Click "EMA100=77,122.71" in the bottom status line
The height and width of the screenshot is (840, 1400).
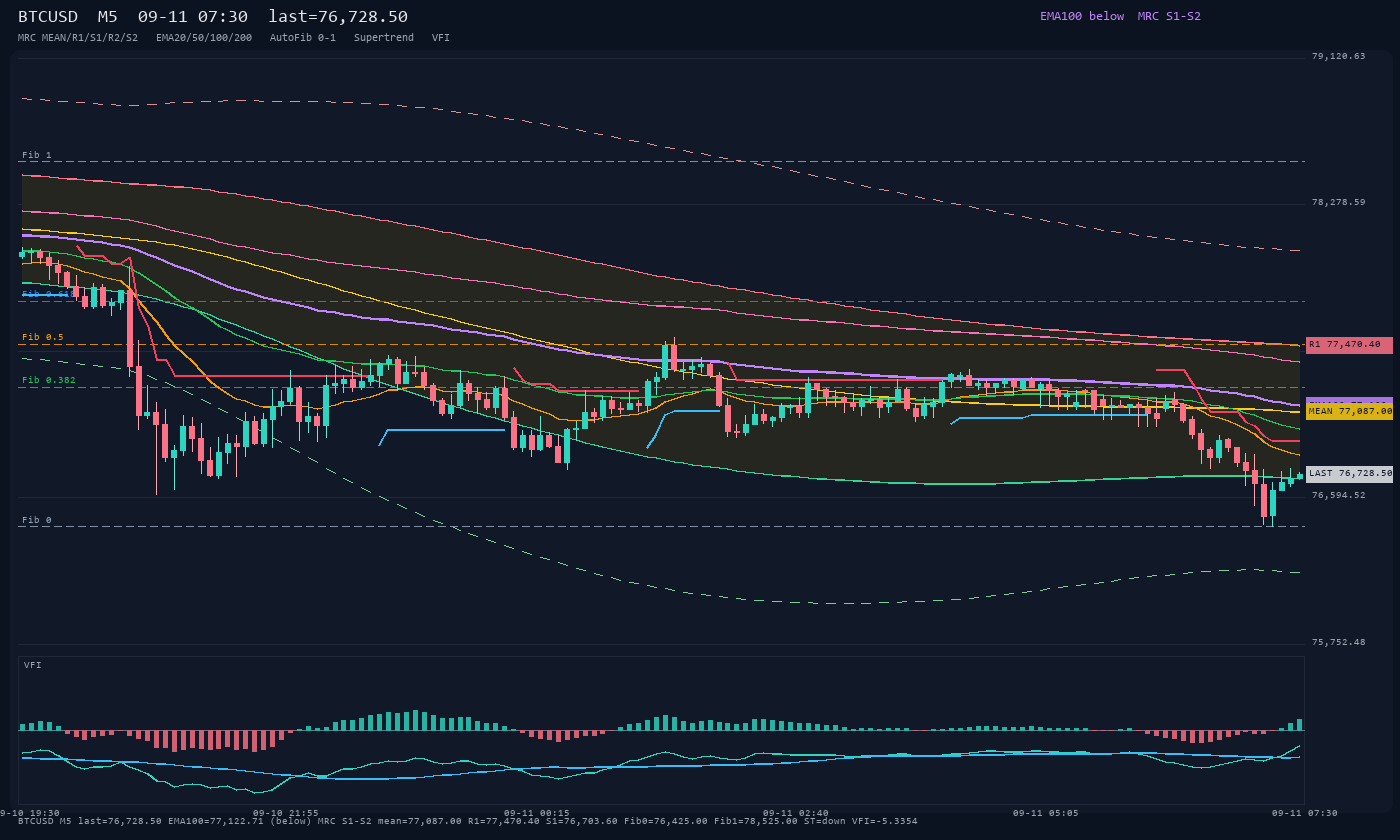click(x=216, y=821)
